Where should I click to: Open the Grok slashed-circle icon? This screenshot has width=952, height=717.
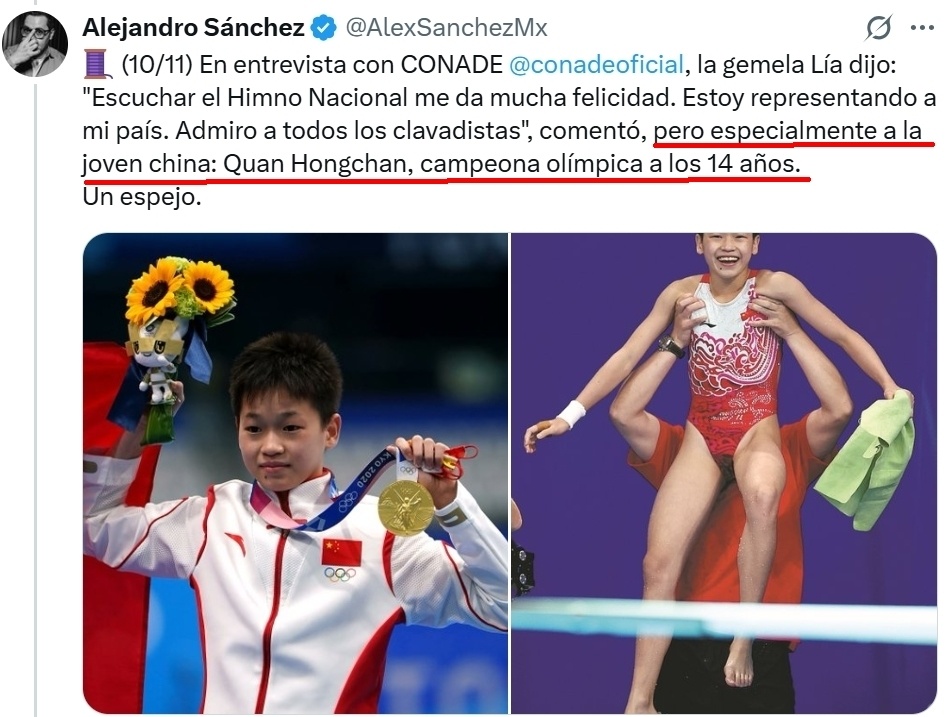click(879, 28)
